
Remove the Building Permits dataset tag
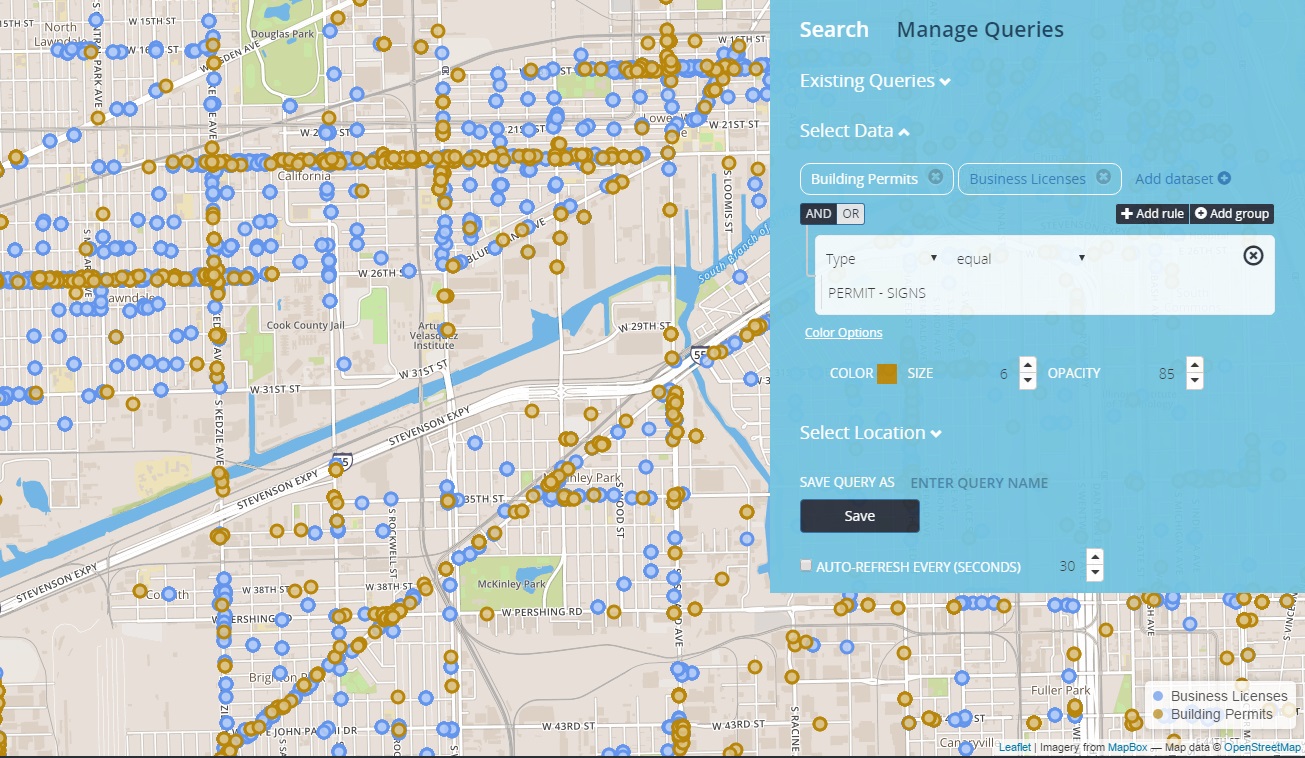(935, 177)
